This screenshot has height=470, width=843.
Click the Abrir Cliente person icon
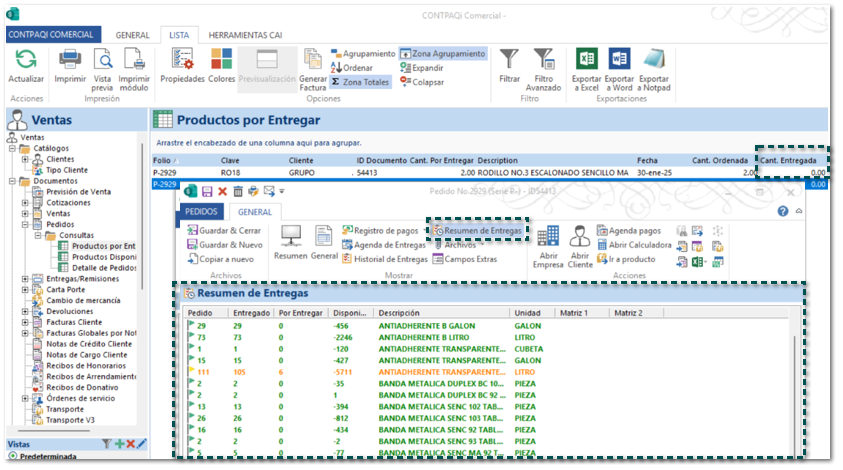[x=580, y=237]
